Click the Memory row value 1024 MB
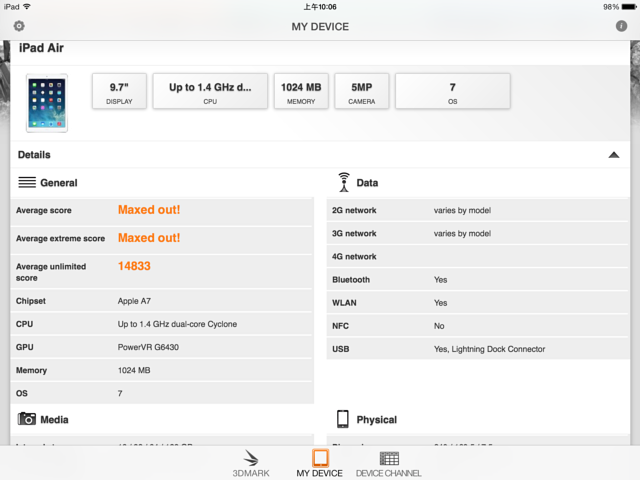The height and width of the screenshot is (480, 640). 134,370
